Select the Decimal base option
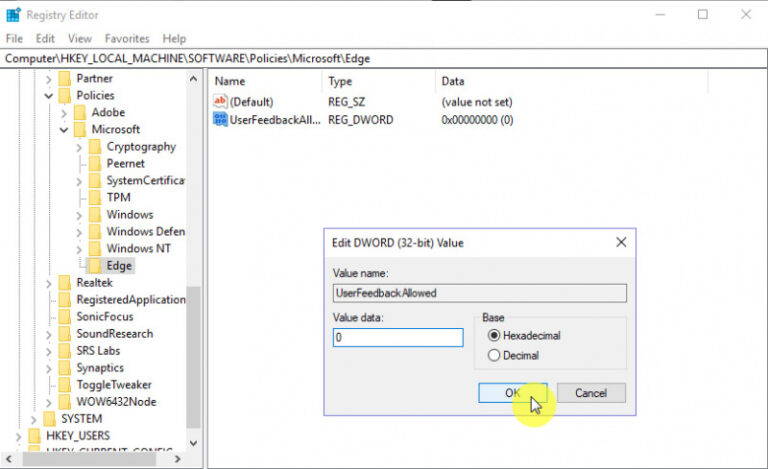This screenshot has width=768, height=469. [x=493, y=355]
